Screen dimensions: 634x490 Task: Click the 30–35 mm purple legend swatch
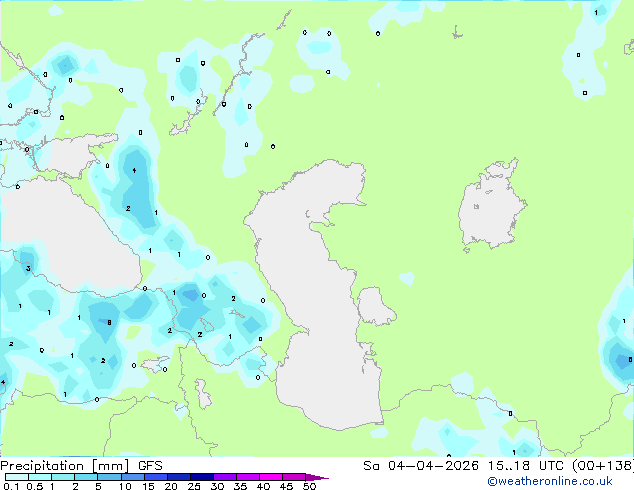point(225,477)
